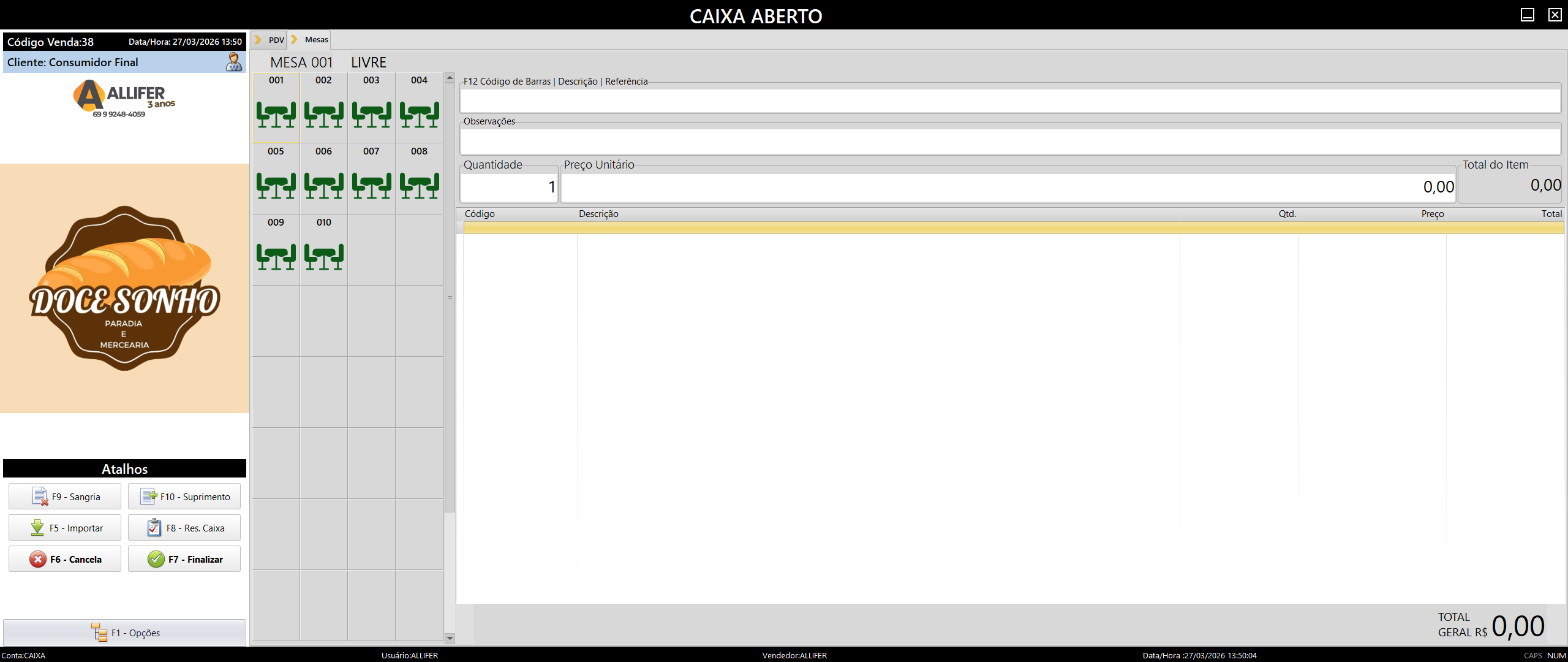The width and height of the screenshot is (1568, 662).
Task: Finalize sale with F7 - Finalizar
Action: tap(184, 559)
